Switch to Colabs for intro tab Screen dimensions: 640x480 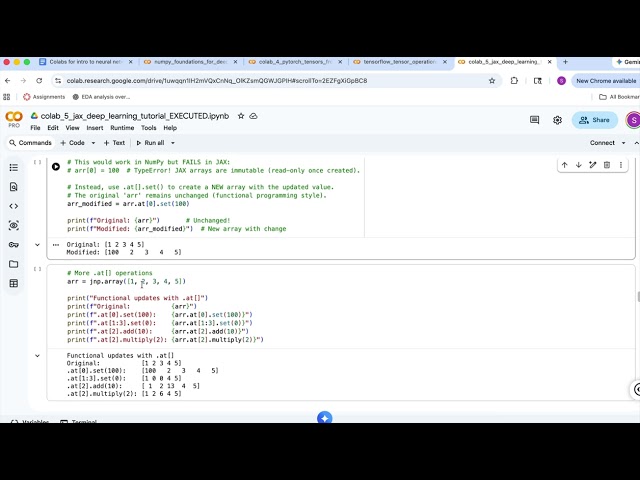86,62
